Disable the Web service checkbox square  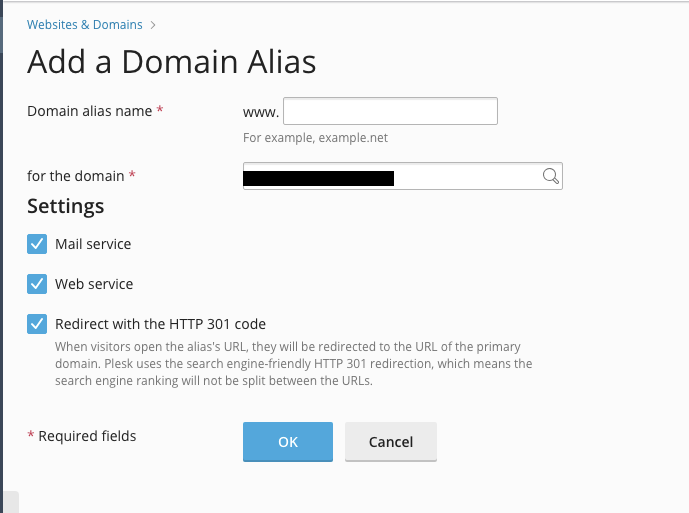click(x=37, y=284)
